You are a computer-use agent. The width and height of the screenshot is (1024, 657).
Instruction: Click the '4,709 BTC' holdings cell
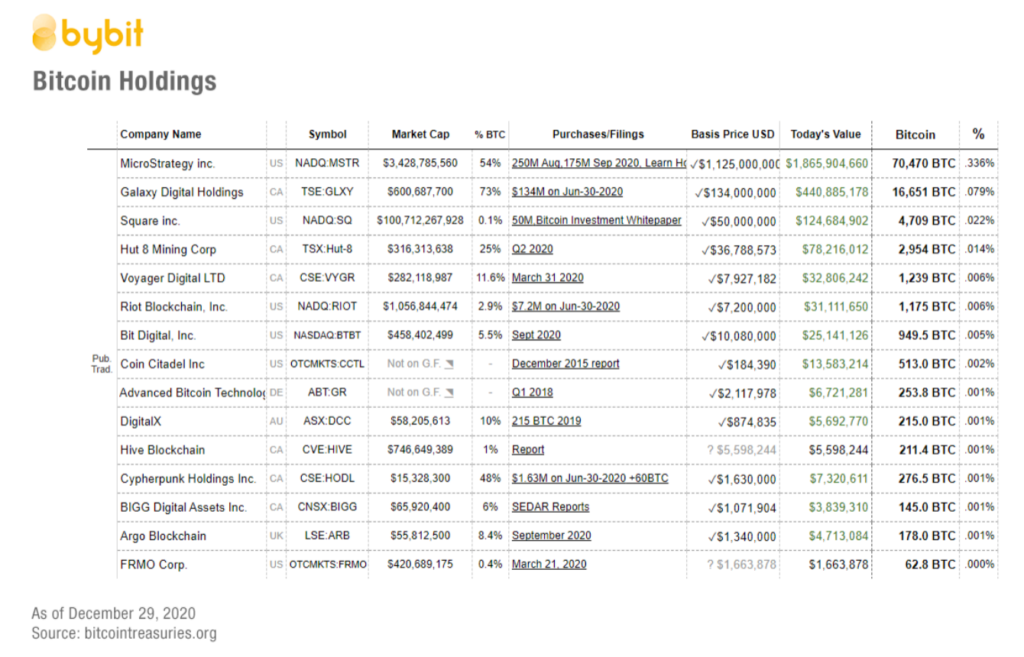coord(927,221)
